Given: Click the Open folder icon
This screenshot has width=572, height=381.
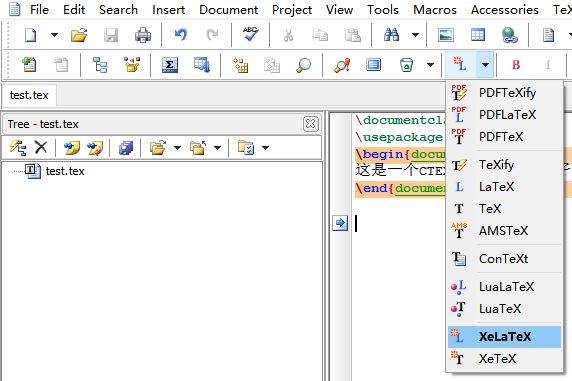Looking at the screenshot, I should point(79,35).
